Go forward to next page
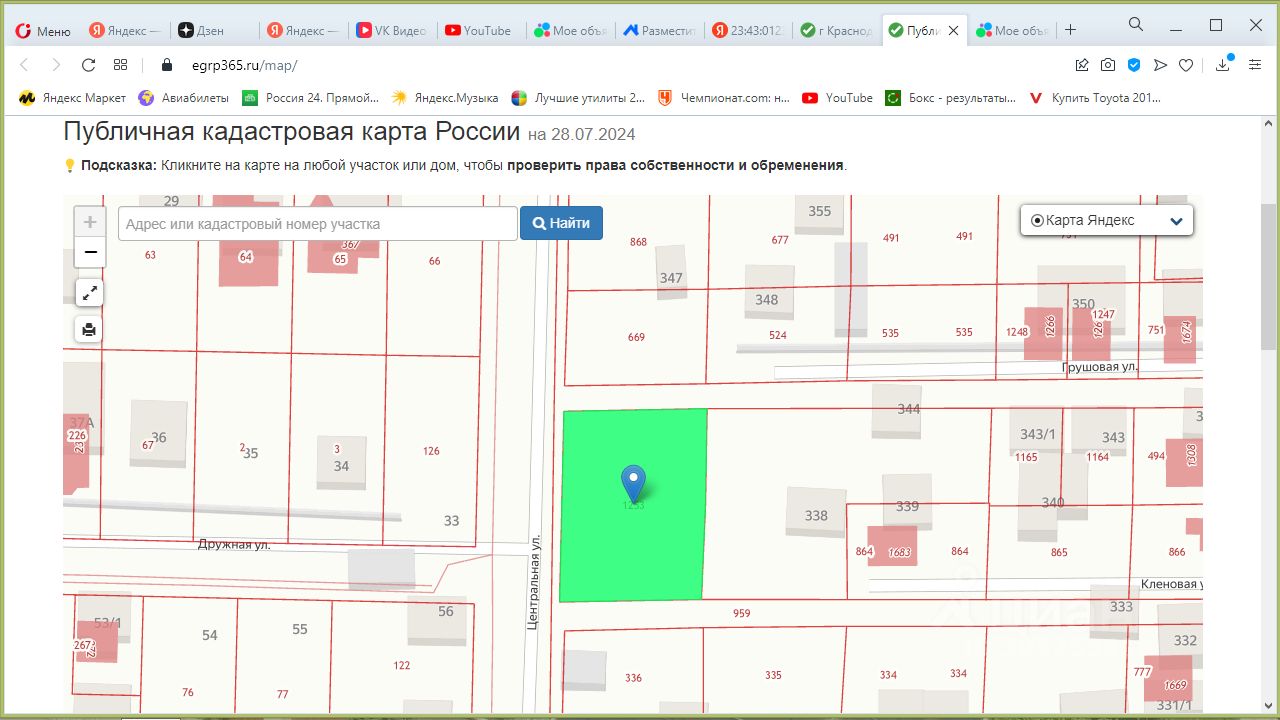 click(x=56, y=65)
